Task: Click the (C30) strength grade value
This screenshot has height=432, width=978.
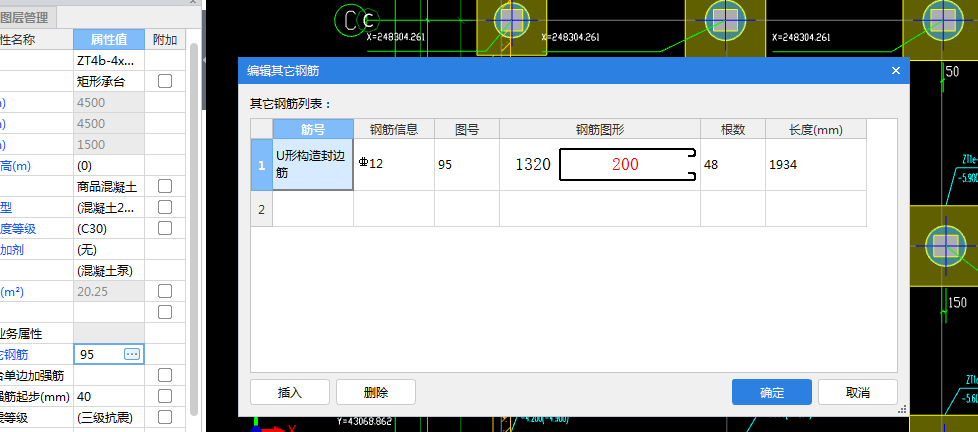Action: pos(109,228)
